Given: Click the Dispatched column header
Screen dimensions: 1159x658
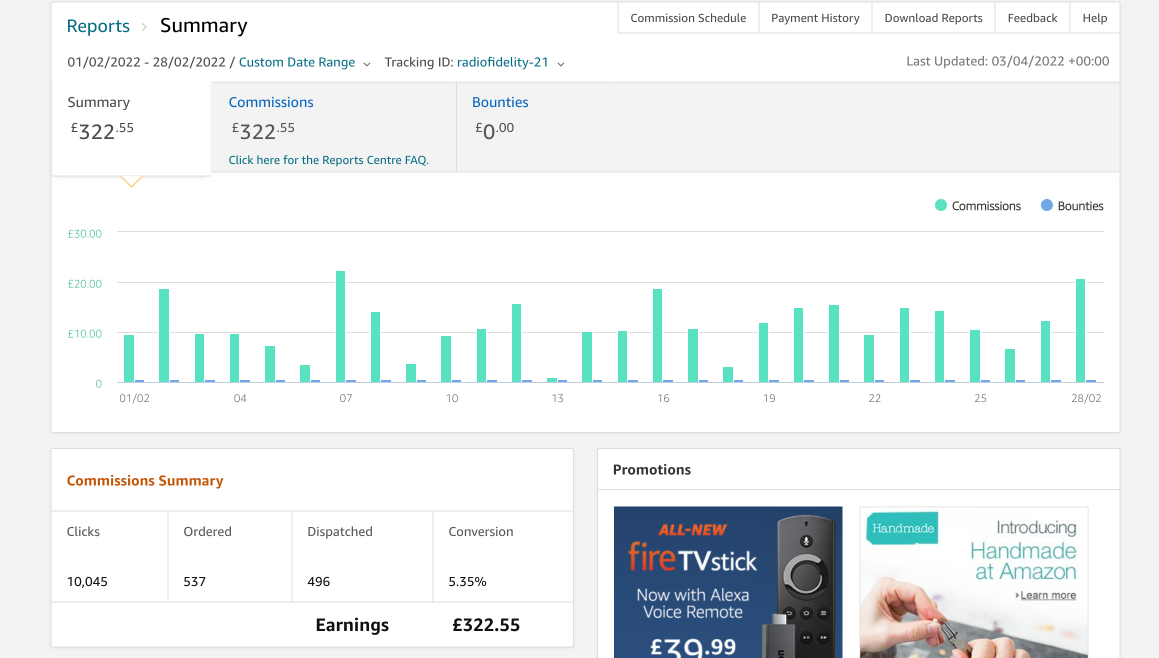Looking at the screenshot, I should (x=340, y=532).
